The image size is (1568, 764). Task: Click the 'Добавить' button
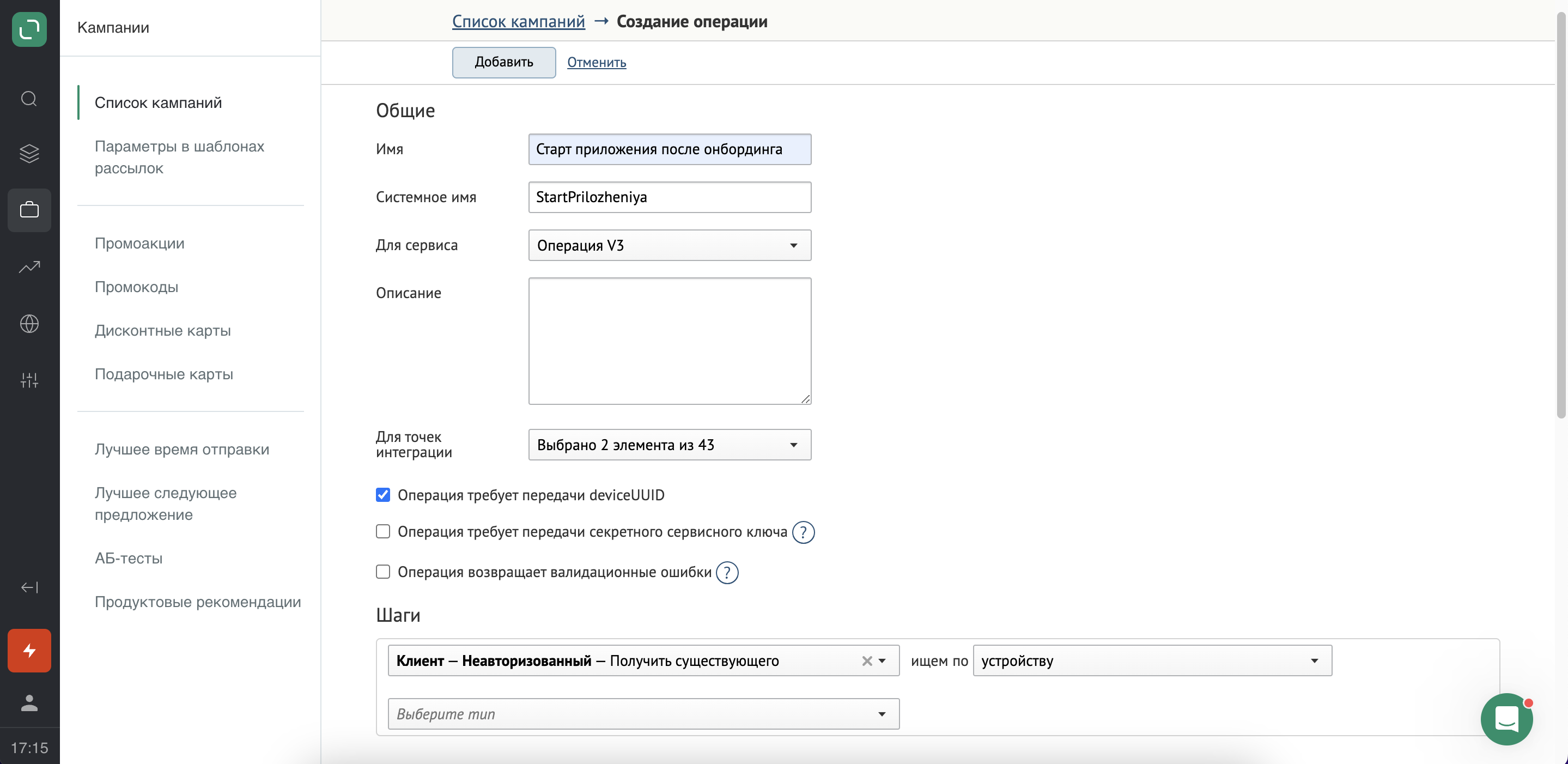(503, 62)
